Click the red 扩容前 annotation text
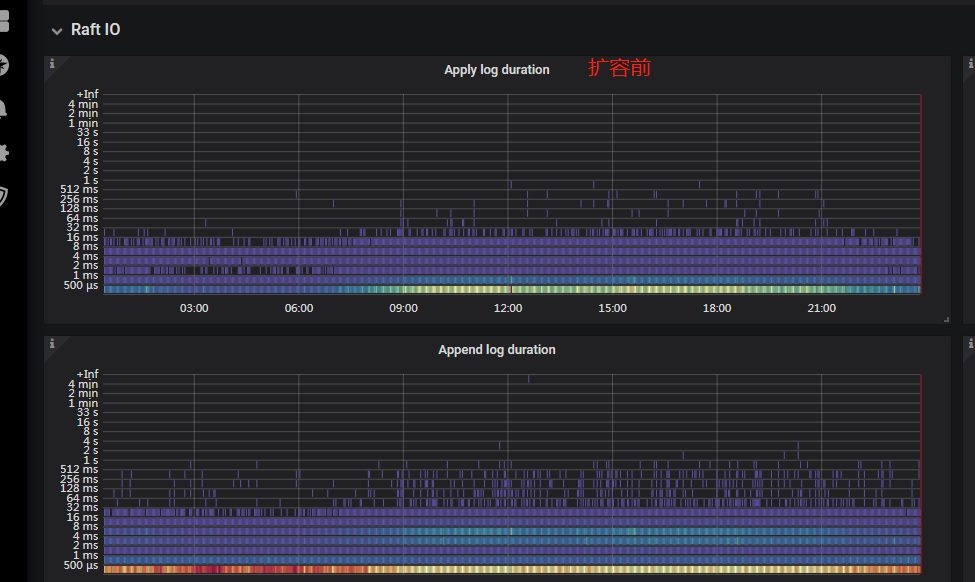This screenshot has width=975, height=582. (x=620, y=68)
